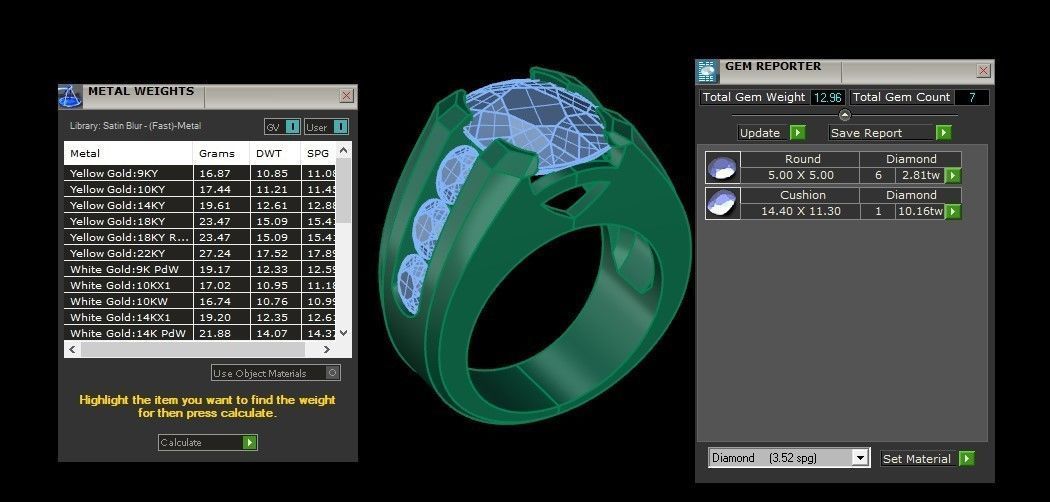Image resolution: width=1050 pixels, height=502 pixels.
Task: Click the Total Gem Weight value 12.96
Action: (x=828, y=97)
